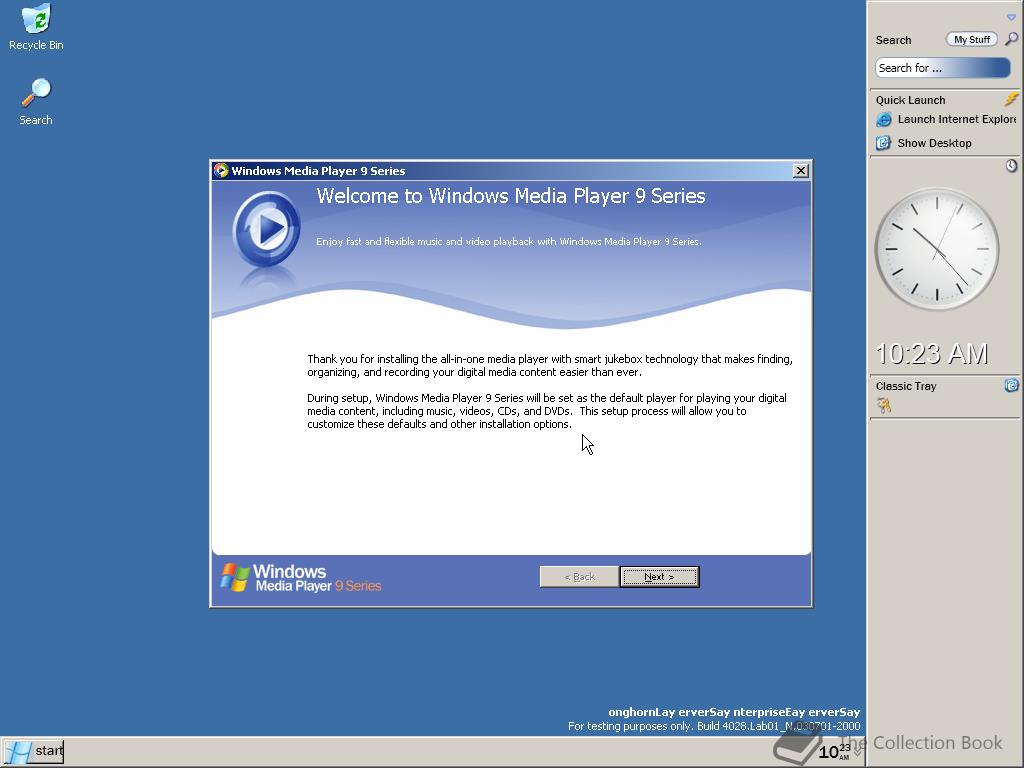Click the Classic Tray heading
This screenshot has width=1024, height=768.
click(x=906, y=386)
